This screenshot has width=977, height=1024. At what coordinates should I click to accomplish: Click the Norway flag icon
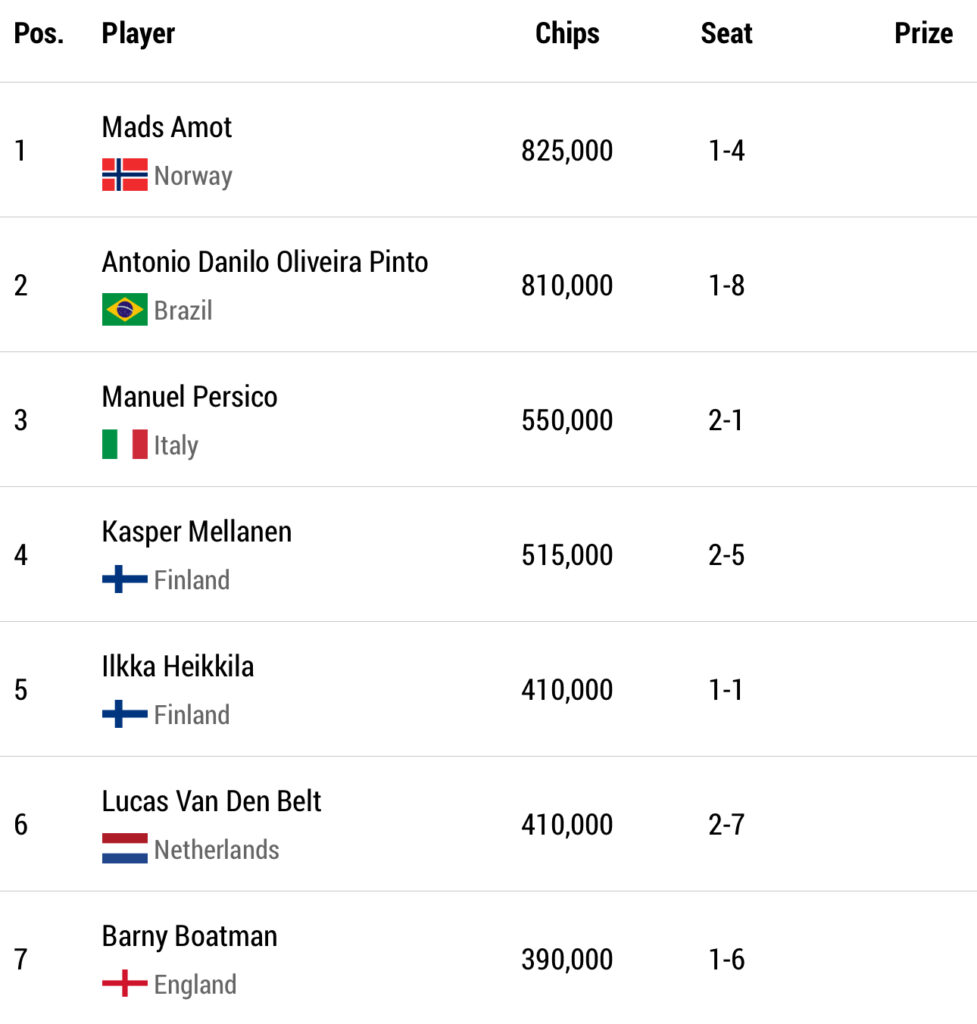[124, 175]
